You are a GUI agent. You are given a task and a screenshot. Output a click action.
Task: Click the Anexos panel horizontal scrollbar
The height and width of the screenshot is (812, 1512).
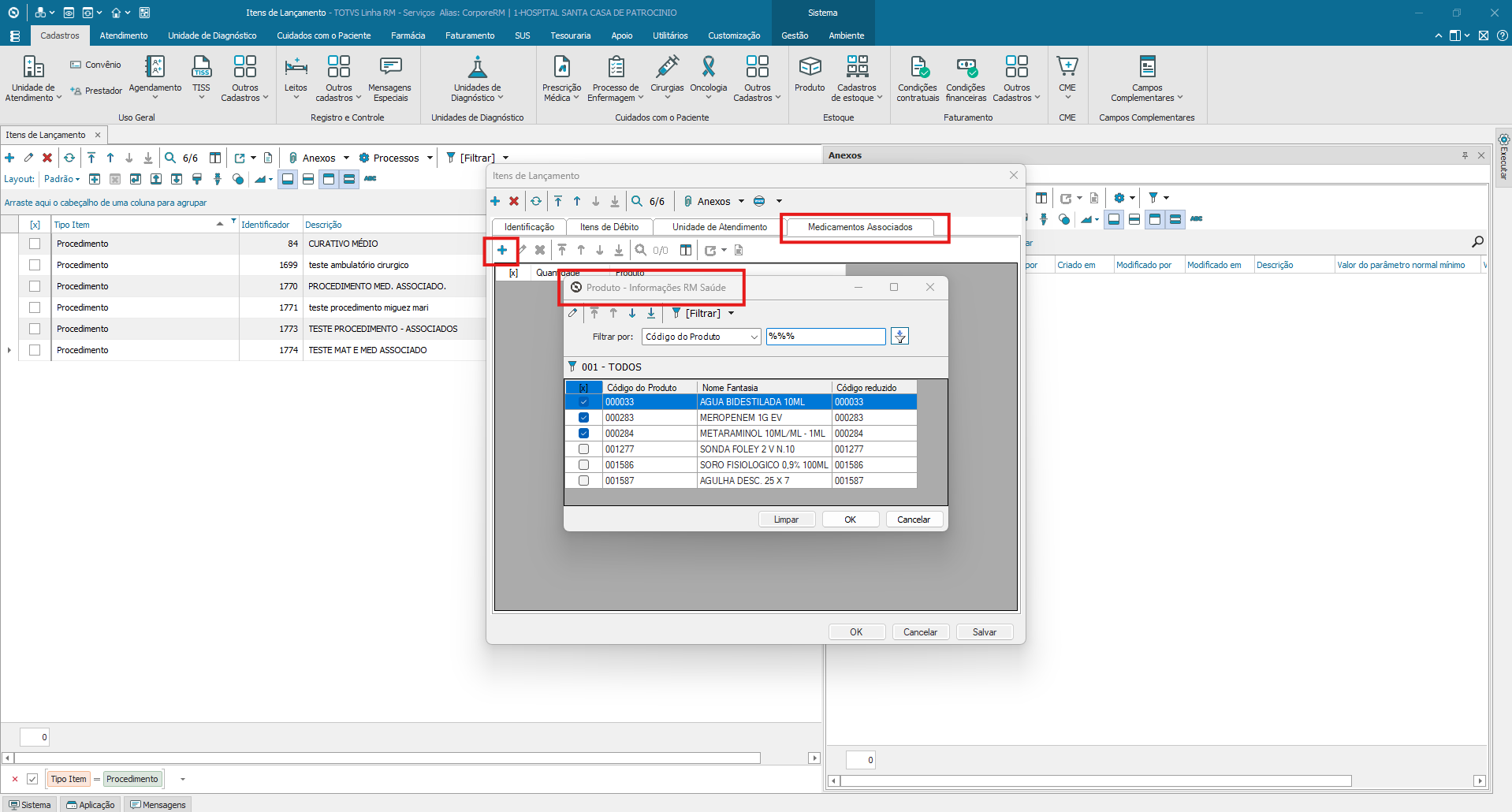pos(1096,781)
